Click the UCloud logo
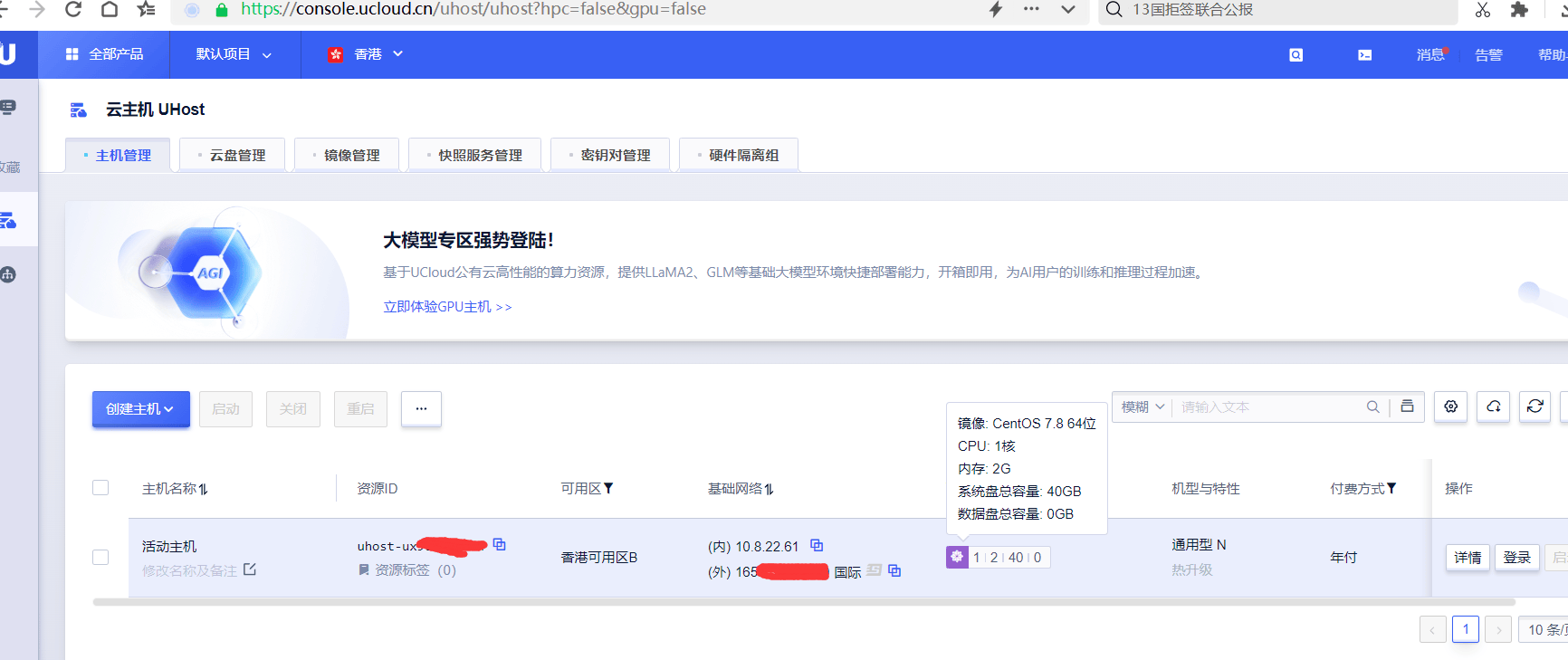1568x660 pixels. 8,54
